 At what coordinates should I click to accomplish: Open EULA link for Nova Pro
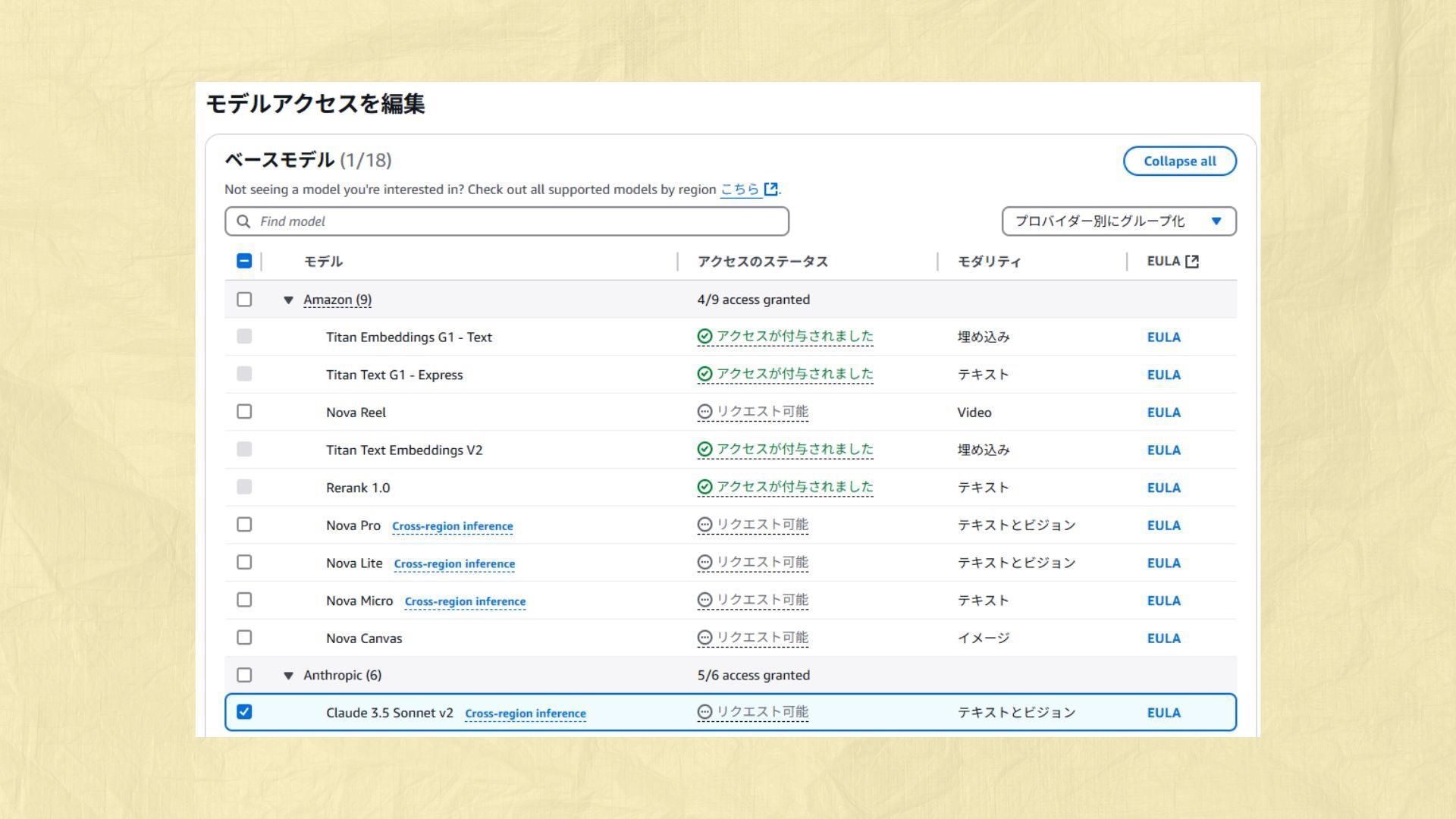[x=1164, y=526]
